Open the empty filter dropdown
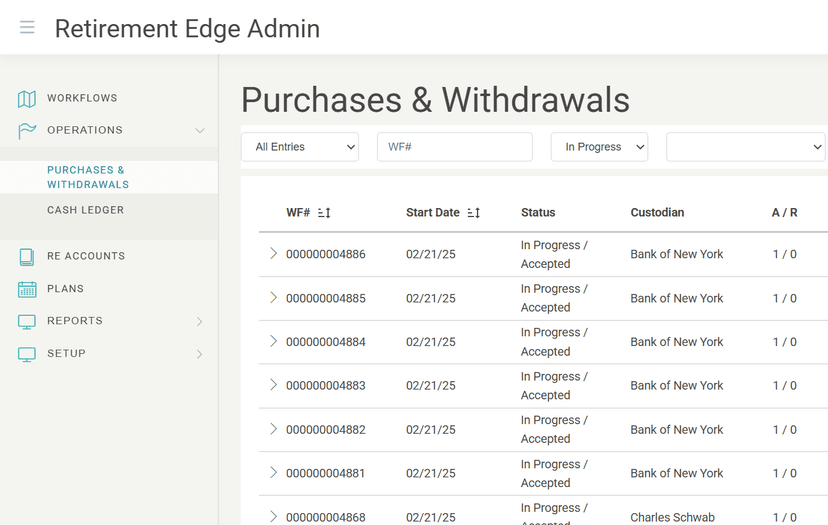This screenshot has width=828, height=525. pyautogui.click(x=746, y=147)
